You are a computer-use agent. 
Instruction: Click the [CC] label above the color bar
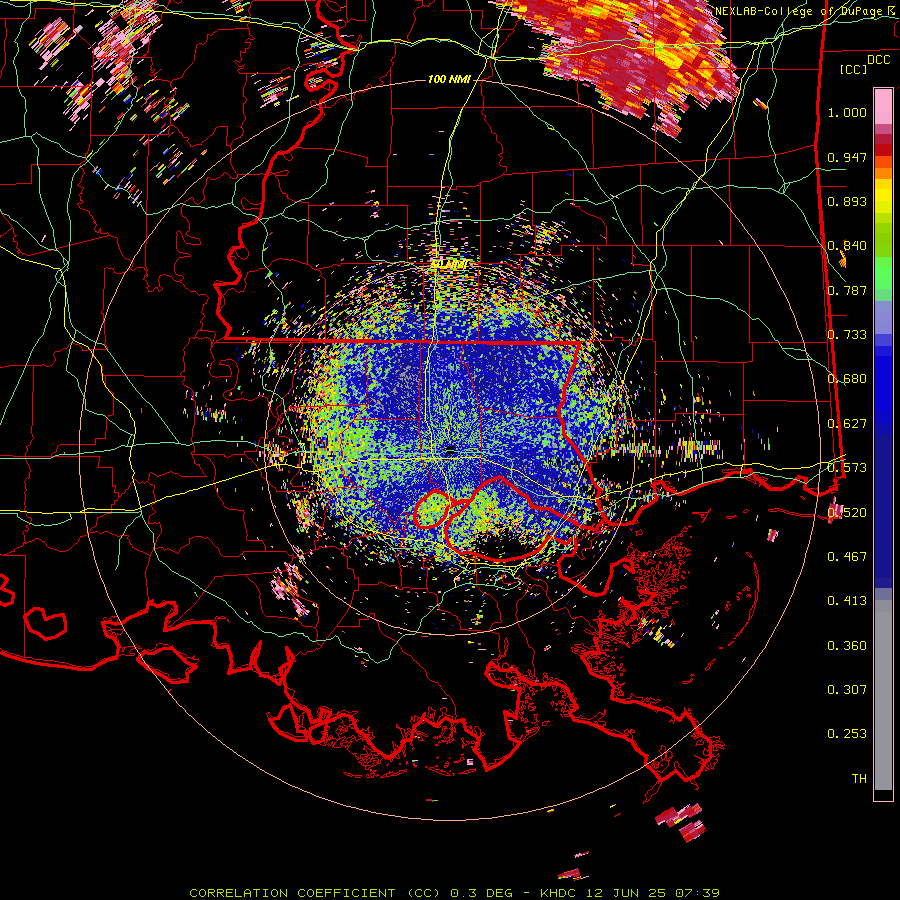coord(853,69)
